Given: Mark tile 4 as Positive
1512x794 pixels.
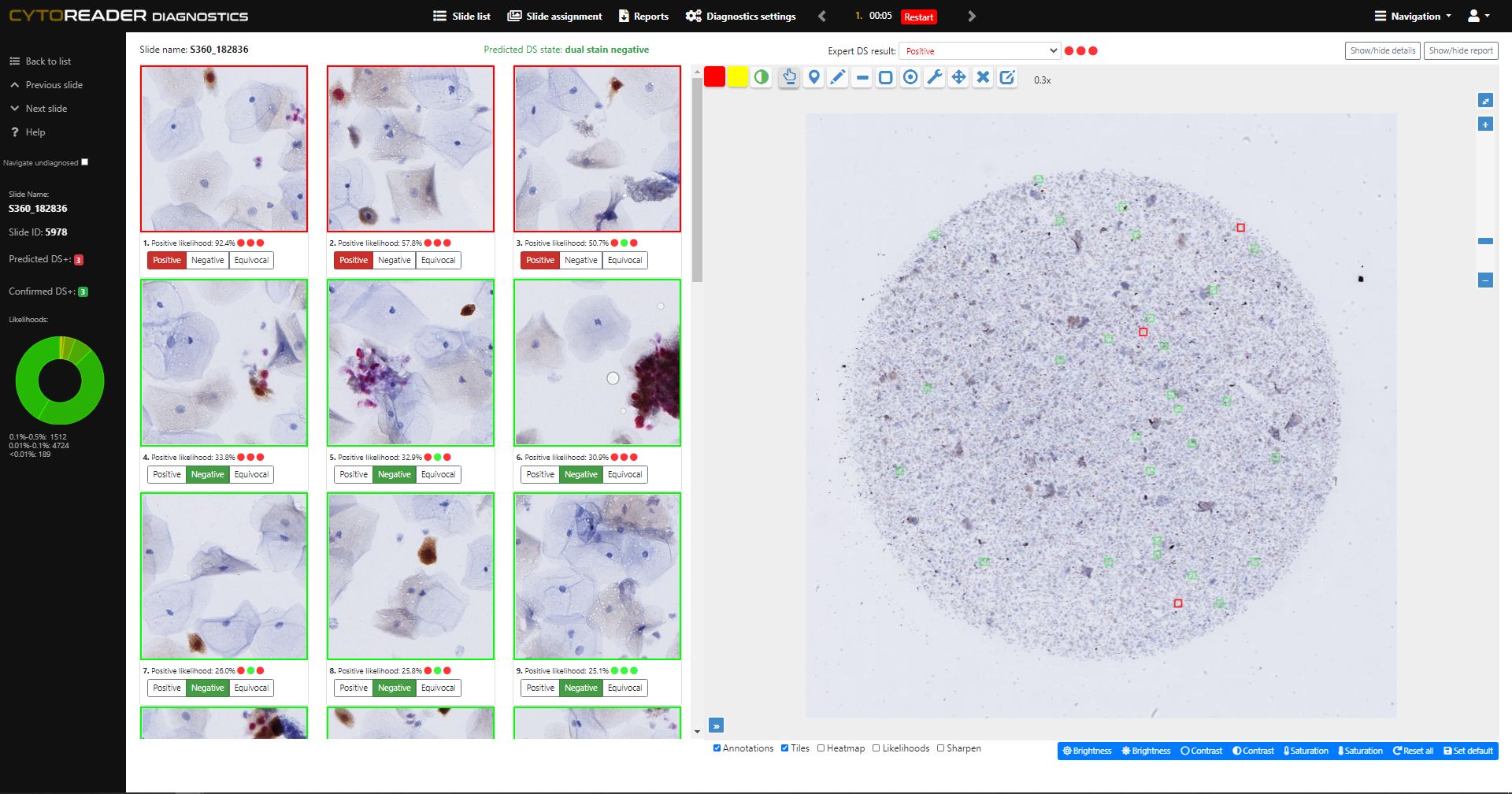Looking at the screenshot, I should coord(167,475).
